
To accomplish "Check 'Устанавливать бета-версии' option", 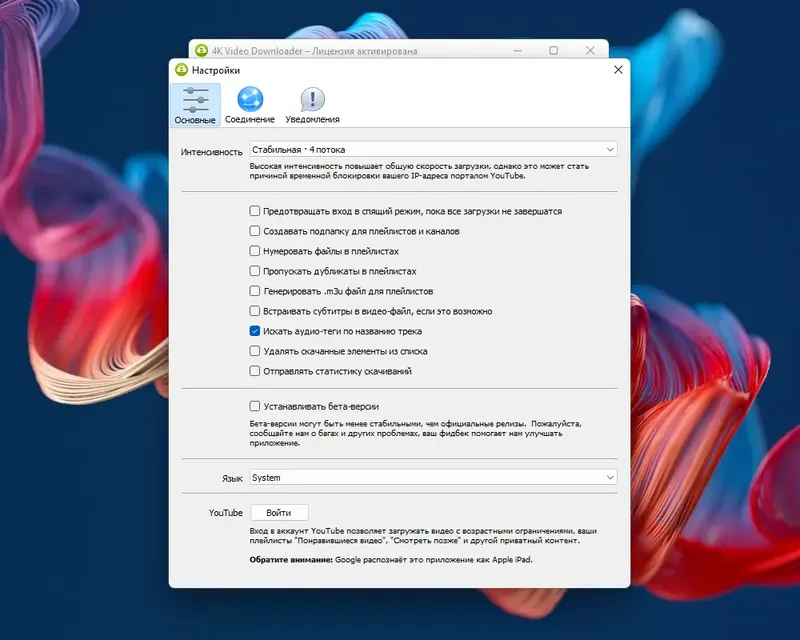I will click(x=254, y=407).
